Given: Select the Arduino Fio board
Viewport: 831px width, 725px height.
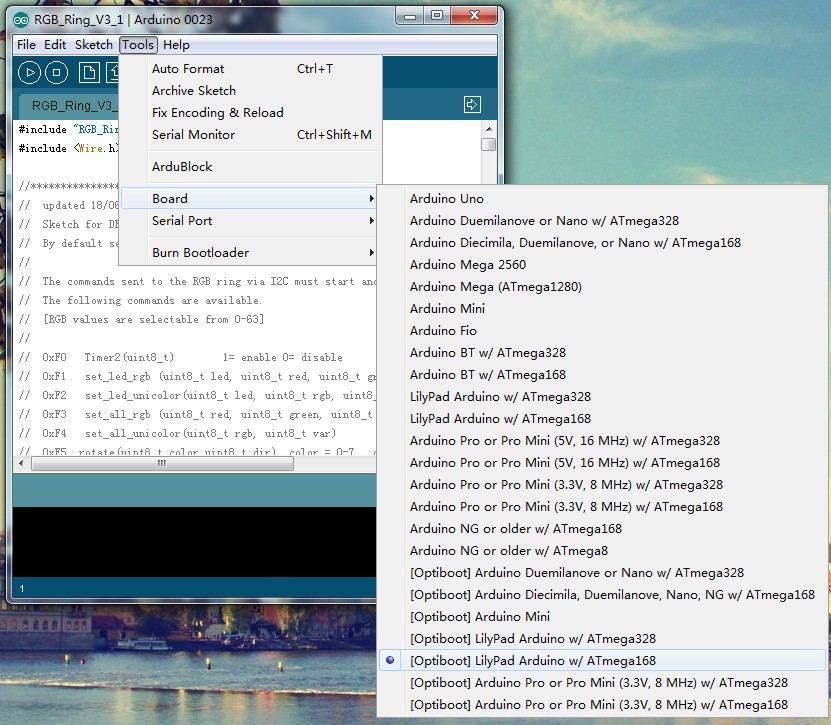Looking at the screenshot, I should coord(602,331).
